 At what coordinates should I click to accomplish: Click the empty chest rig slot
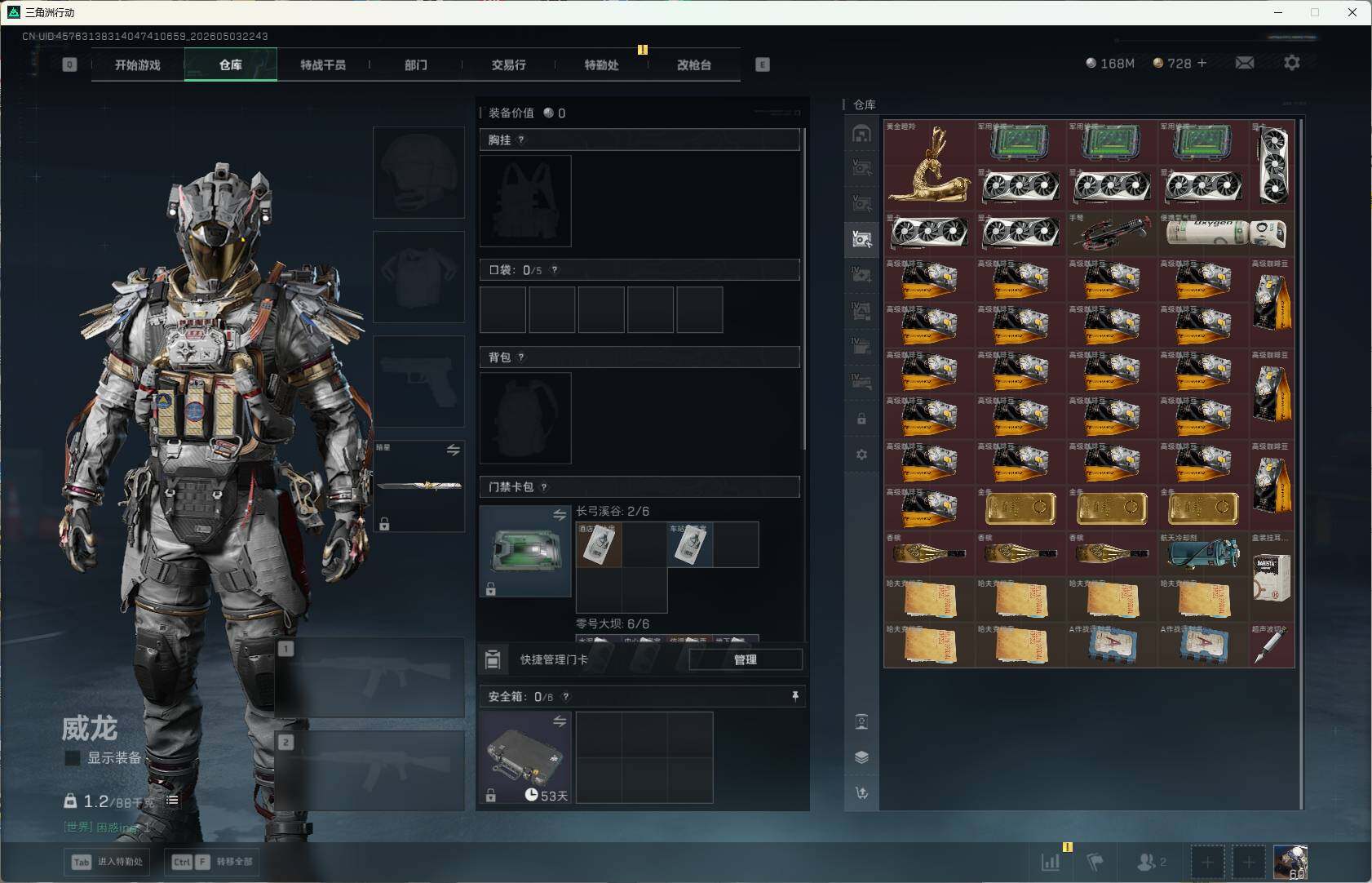[x=525, y=201]
